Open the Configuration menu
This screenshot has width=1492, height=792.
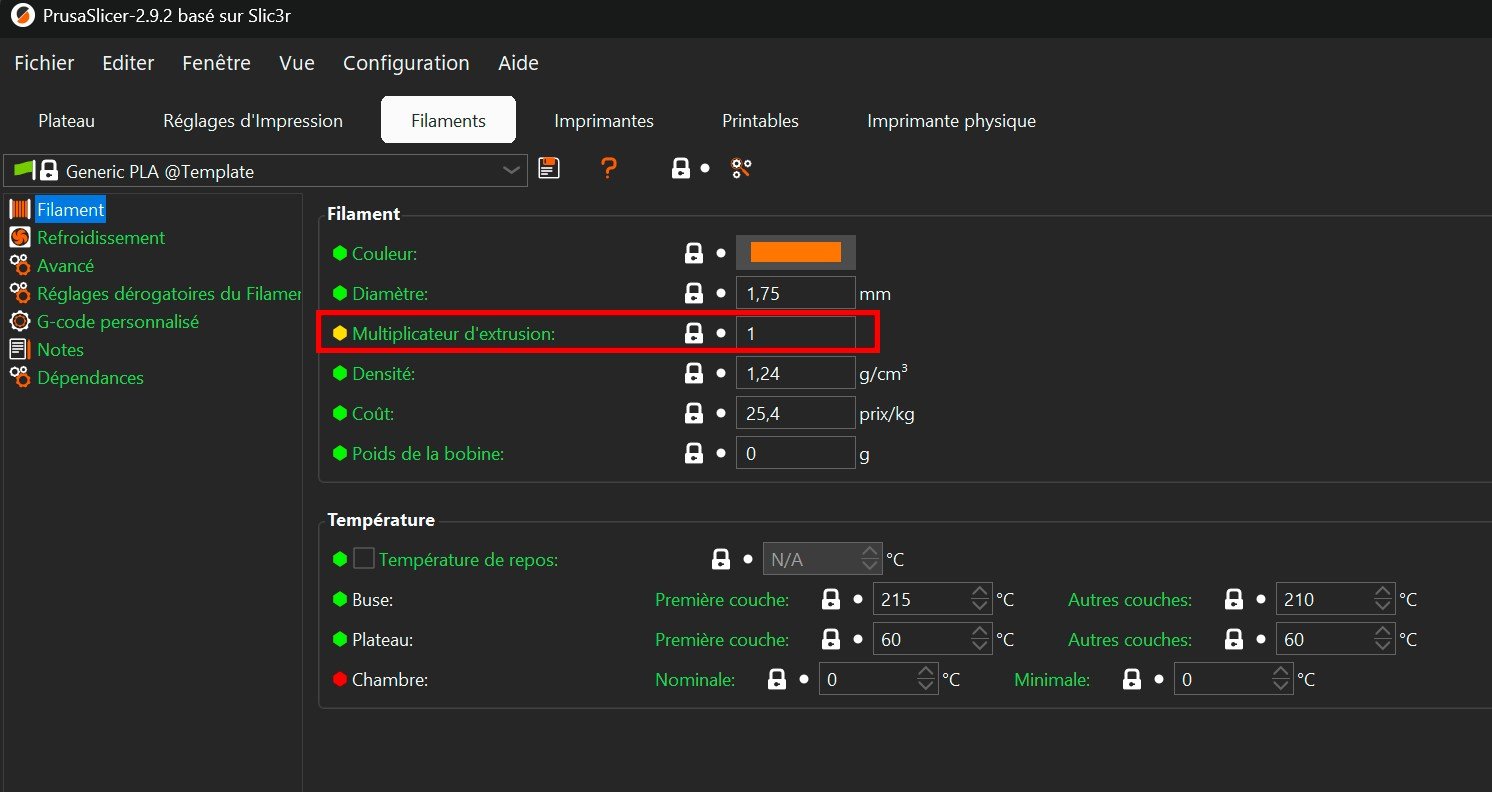click(406, 63)
